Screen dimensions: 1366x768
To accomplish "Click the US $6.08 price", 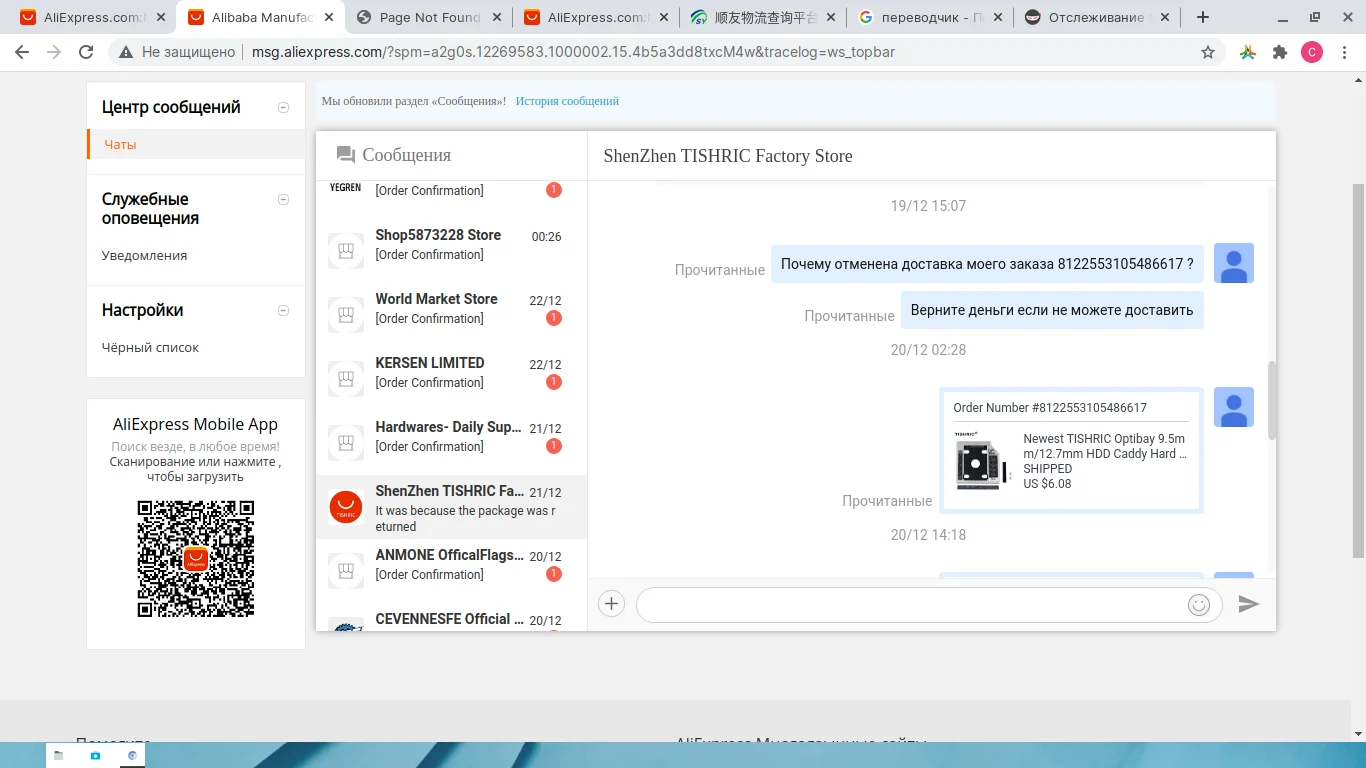I will [1047, 483].
